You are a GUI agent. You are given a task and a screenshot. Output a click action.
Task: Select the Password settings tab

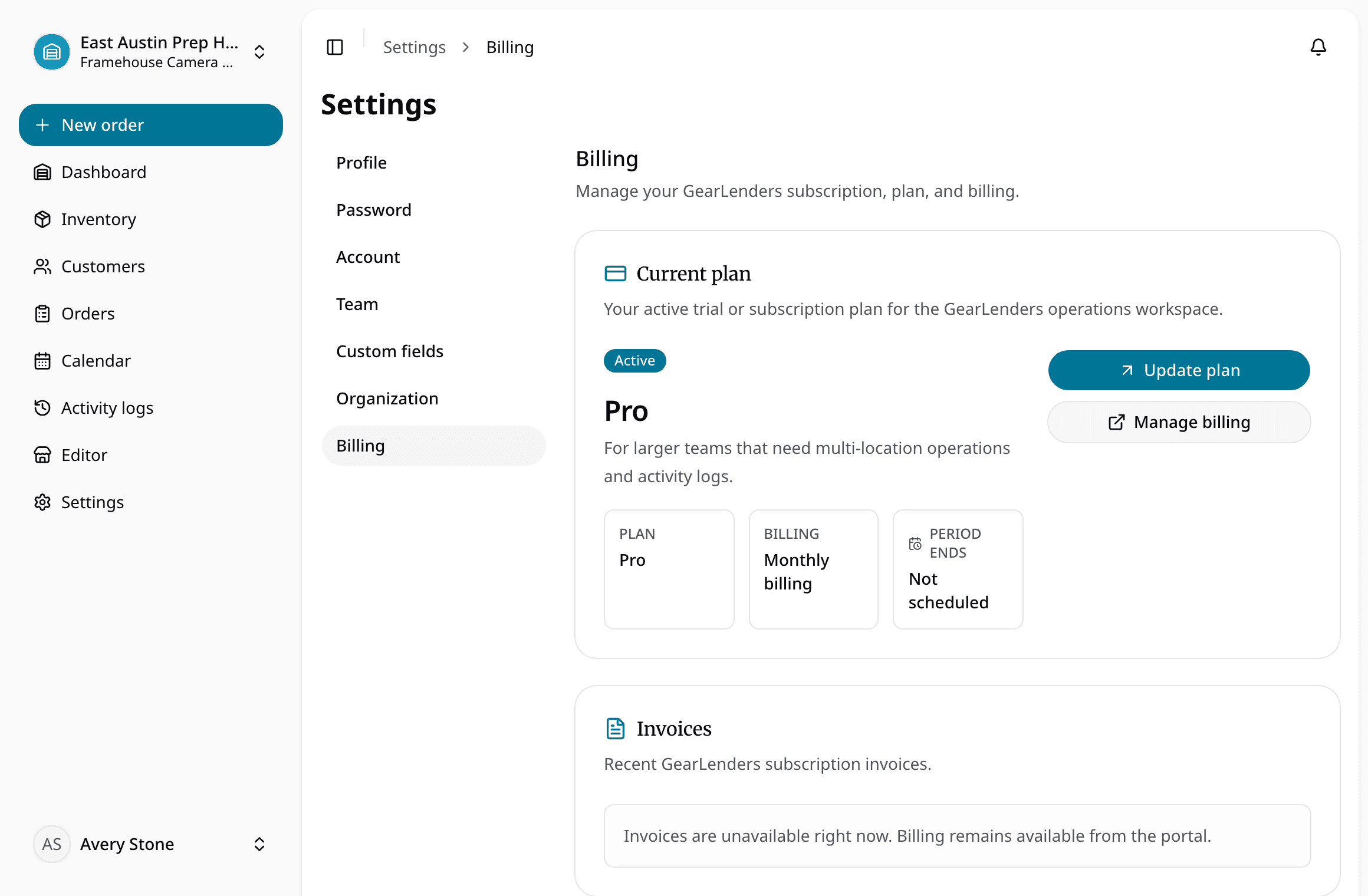click(x=433, y=210)
